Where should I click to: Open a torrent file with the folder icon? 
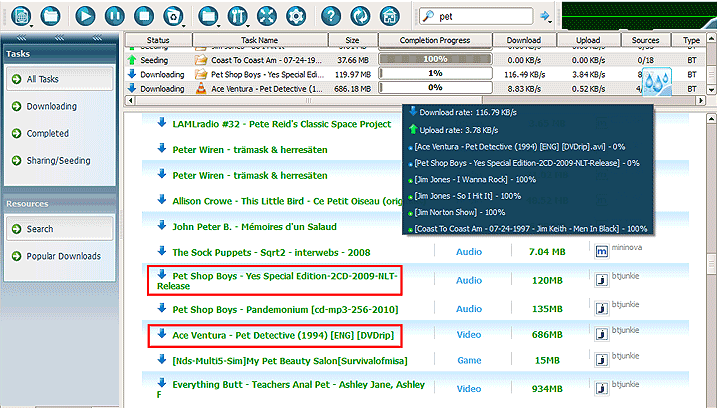pos(50,16)
